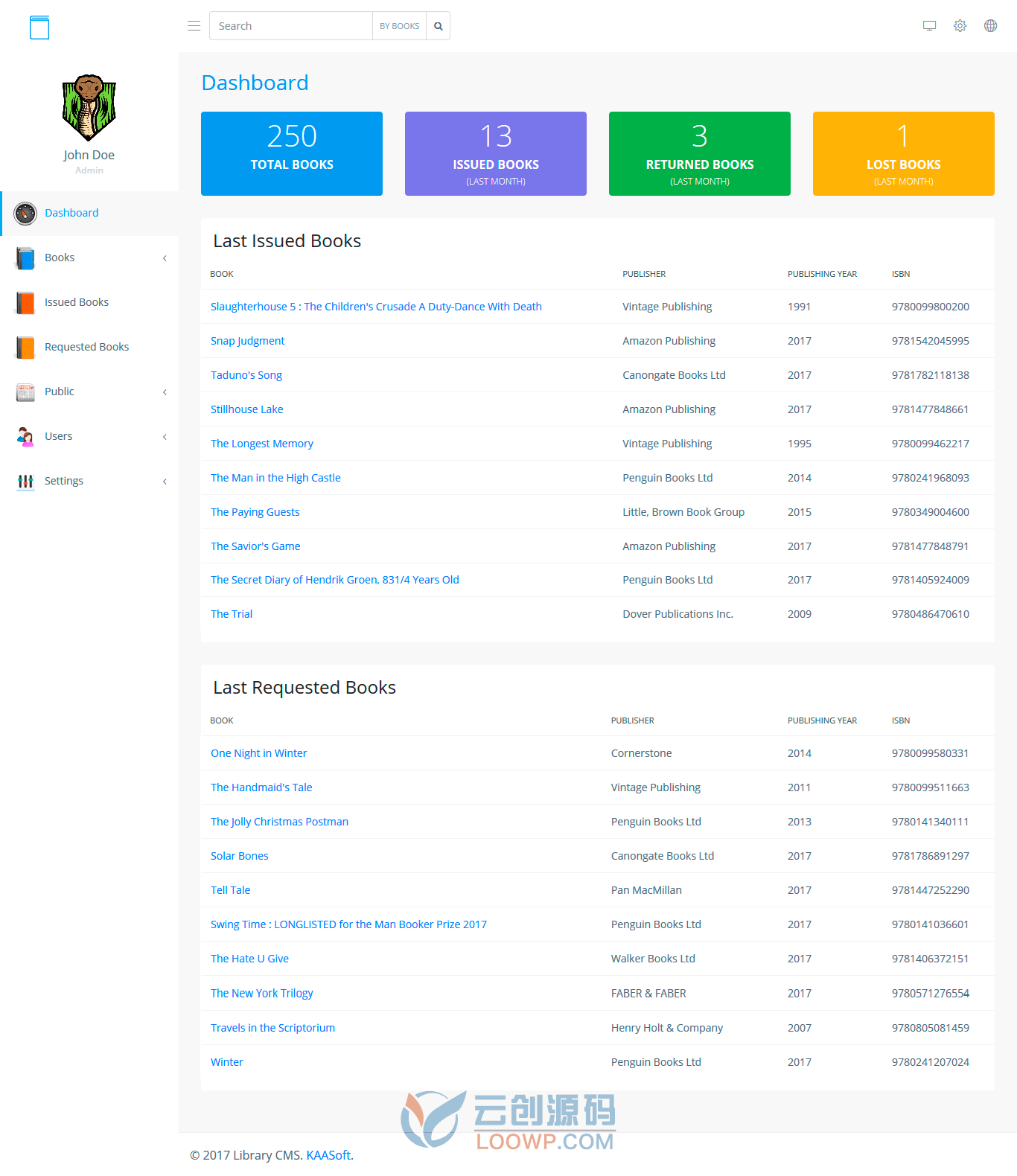Open The Man in the High Castle link
This screenshot has width=1017, height=1176.
[x=275, y=478]
